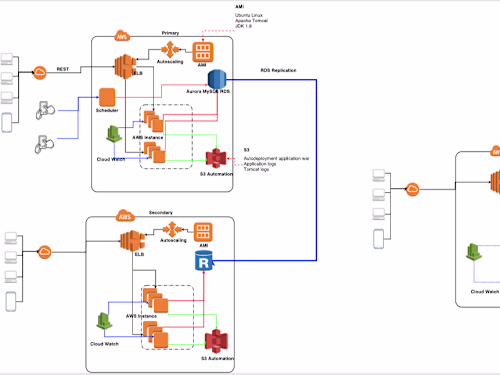Click the ELB icon in Primary region
The image size is (500, 375).
click(125, 67)
